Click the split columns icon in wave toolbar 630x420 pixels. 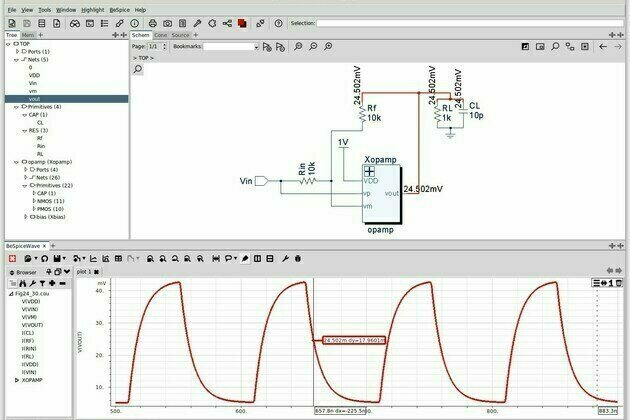[258, 258]
